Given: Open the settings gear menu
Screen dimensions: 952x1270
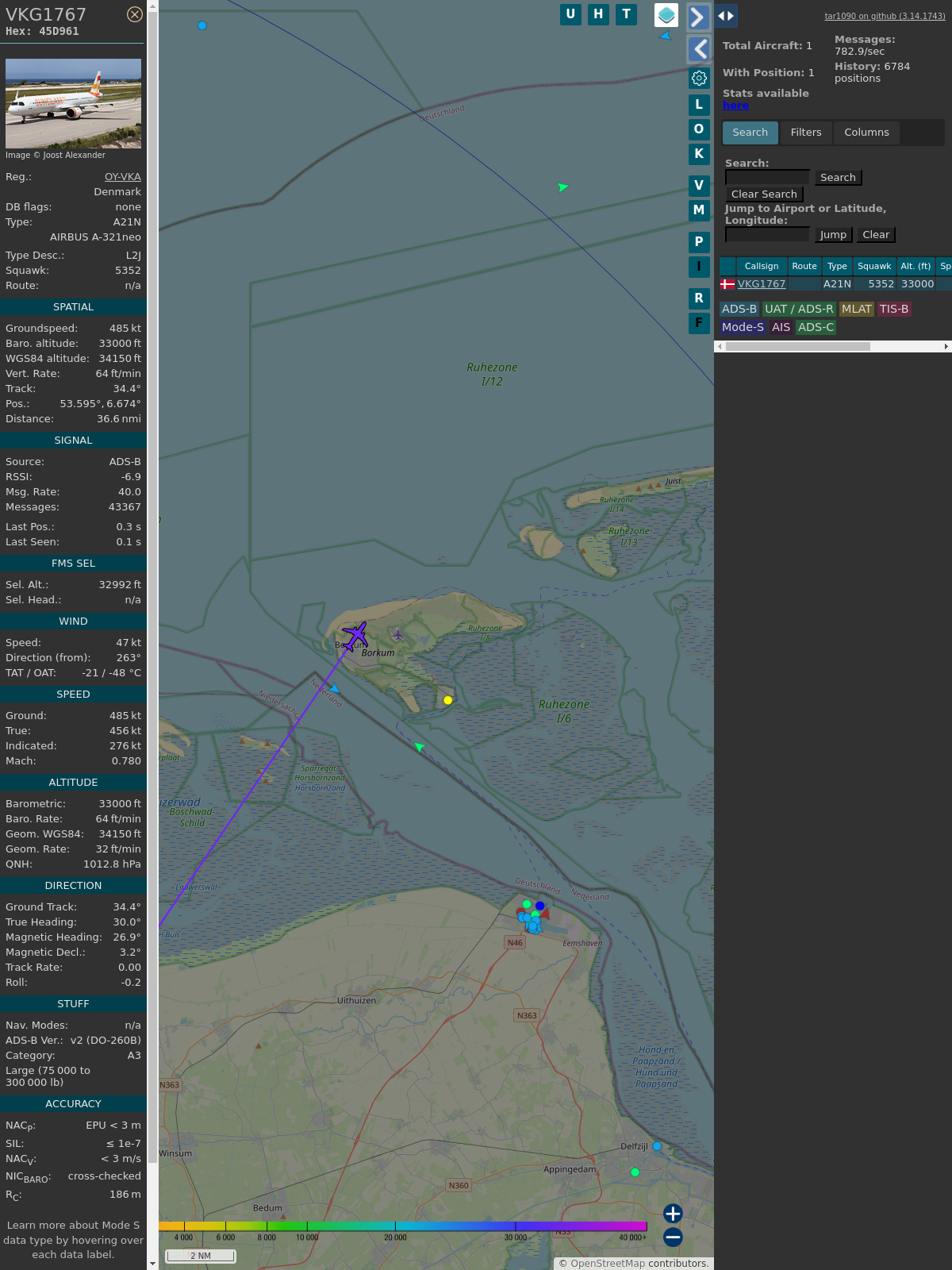Looking at the screenshot, I should coord(699,78).
